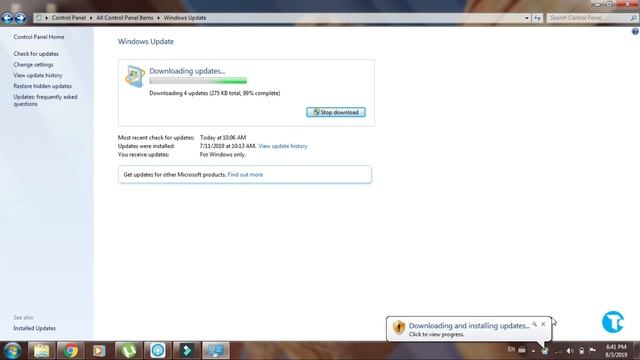Refresh the address bar location
This screenshot has width=640, height=360.
click(537, 18)
